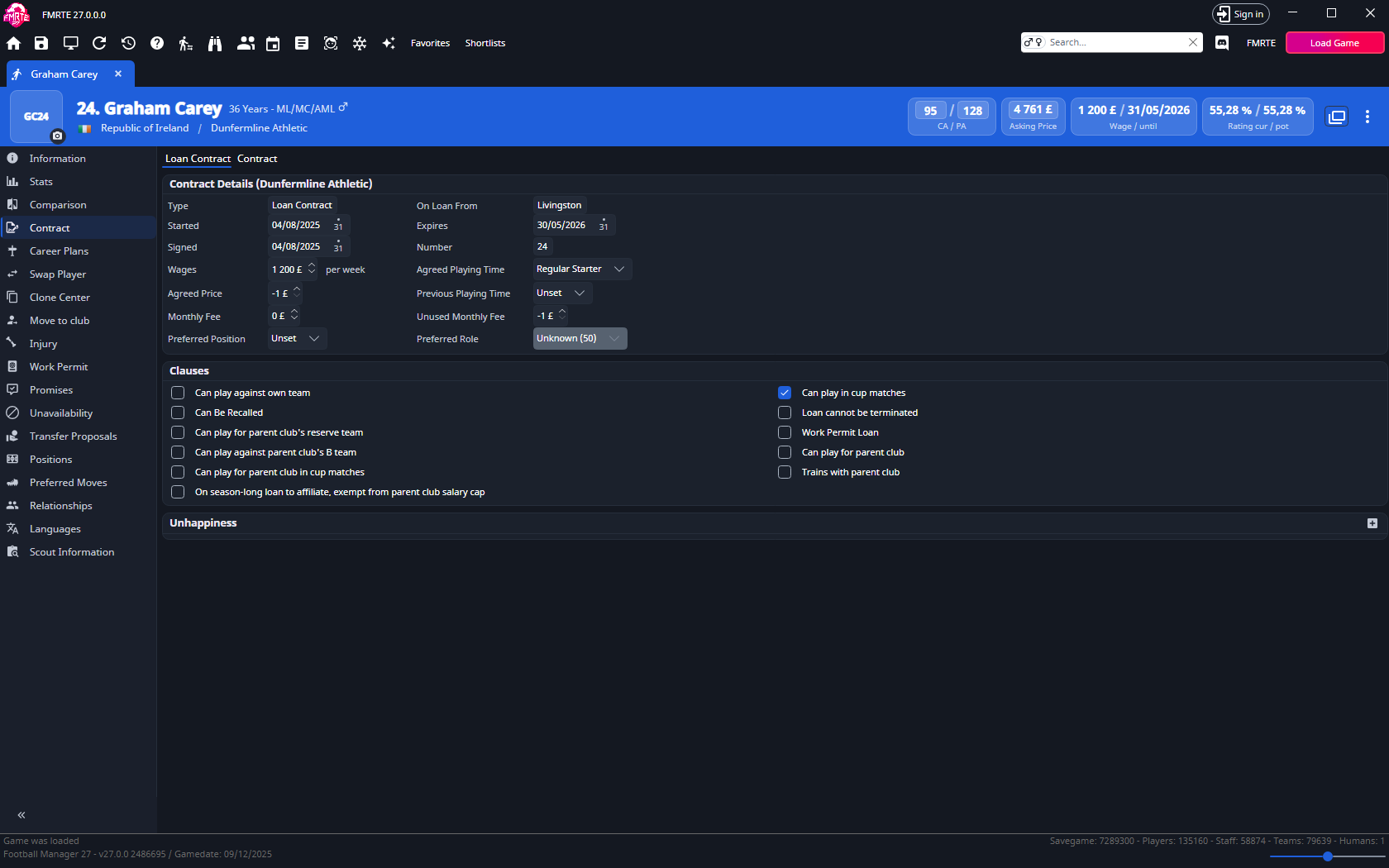Open Shortlists menu
This screenshot has width=1389, height=868.
[485, 43]
